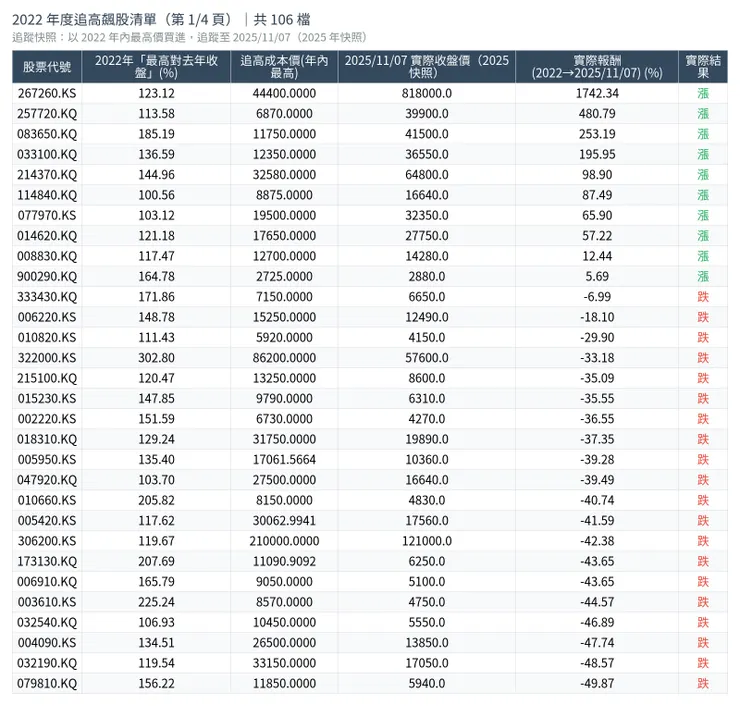
Task: Click the return value 480.79
Action: coord(597,114)
